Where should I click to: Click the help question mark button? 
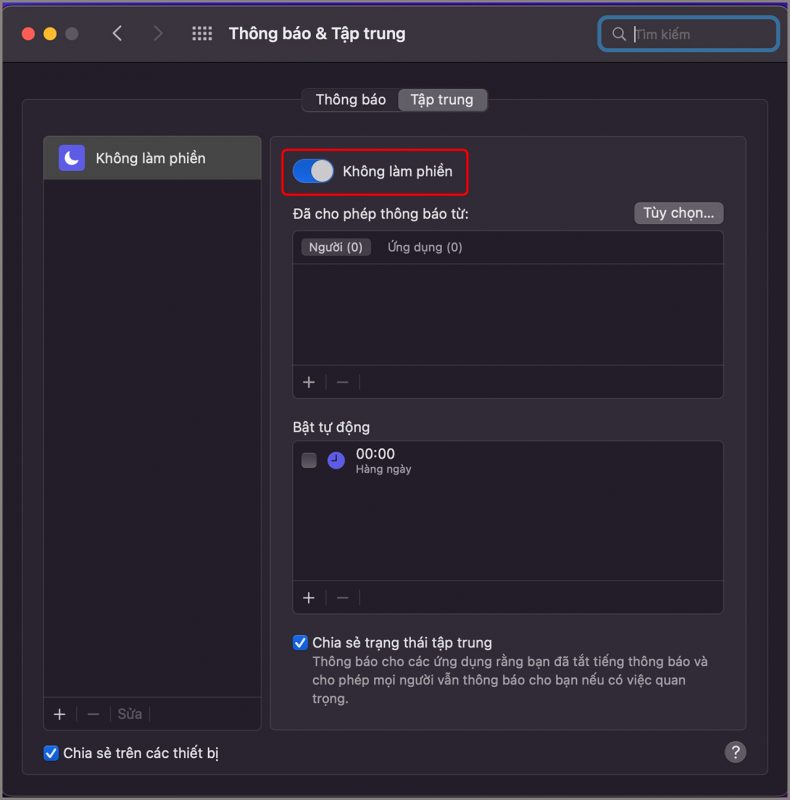coord(735,752)
